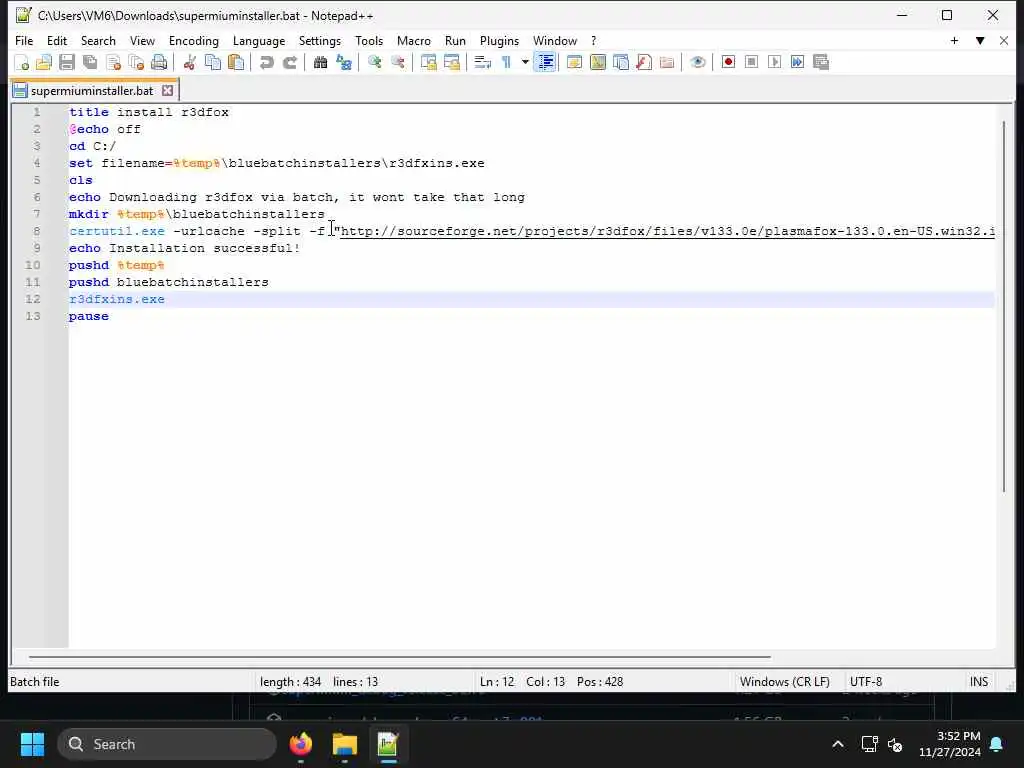Save the current recorded macro icon

tap(821, 63)
